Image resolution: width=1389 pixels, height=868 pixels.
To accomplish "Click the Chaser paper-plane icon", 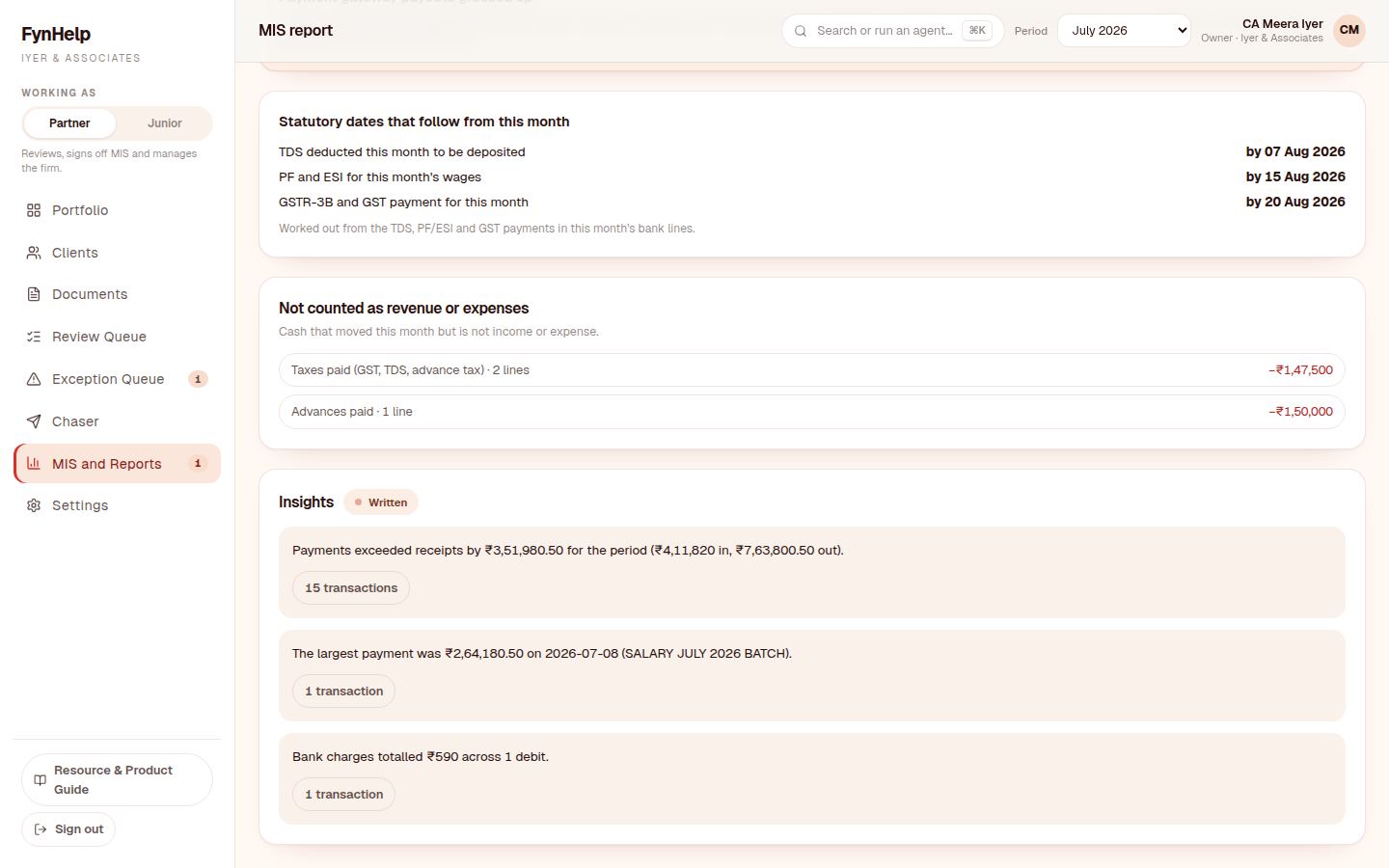I will (34, 421).
